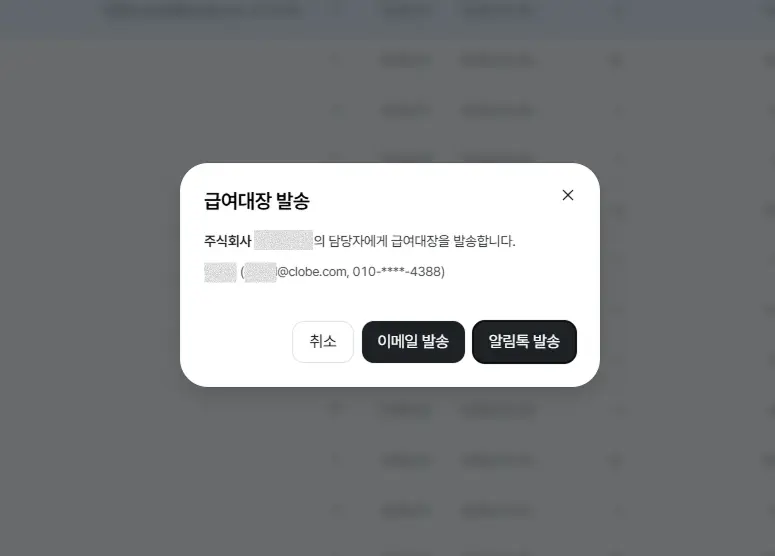Select the 급여대장 발송 dialog title
775x556 pixels.
(257, 201)
